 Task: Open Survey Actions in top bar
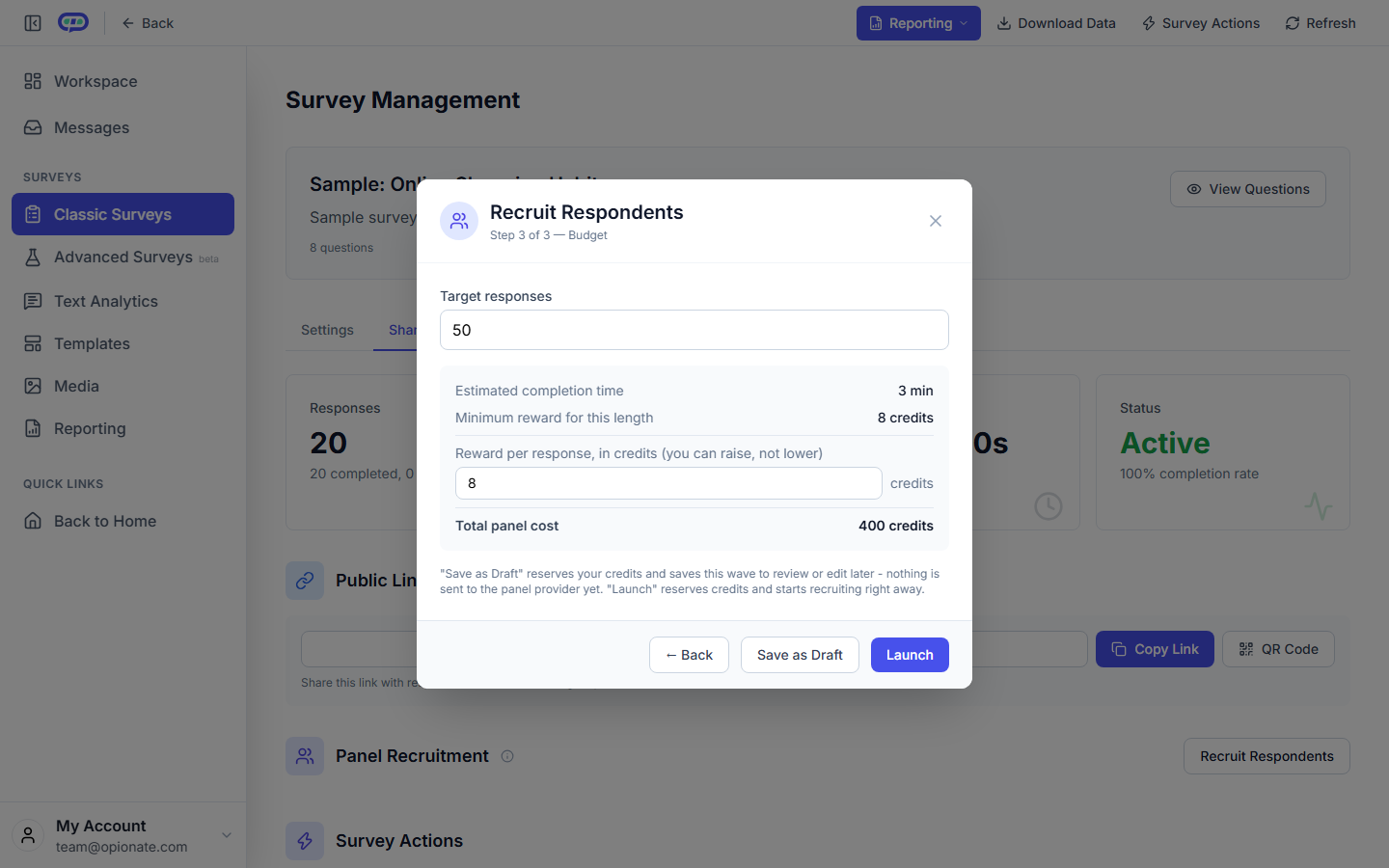pyautogui.click(x=1201, y=23)
